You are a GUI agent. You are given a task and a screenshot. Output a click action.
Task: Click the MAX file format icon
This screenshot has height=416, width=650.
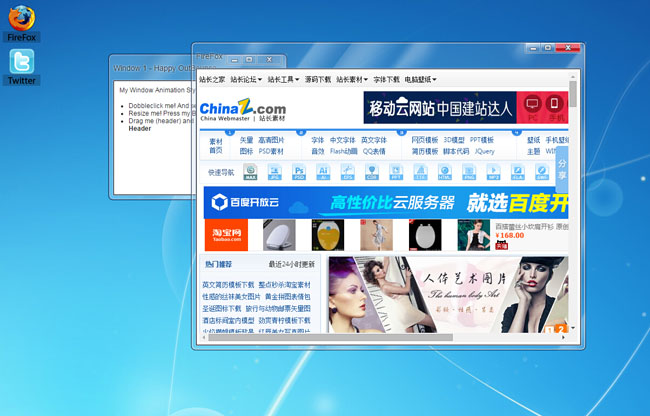pyautogui.click(x=250, y=172)
